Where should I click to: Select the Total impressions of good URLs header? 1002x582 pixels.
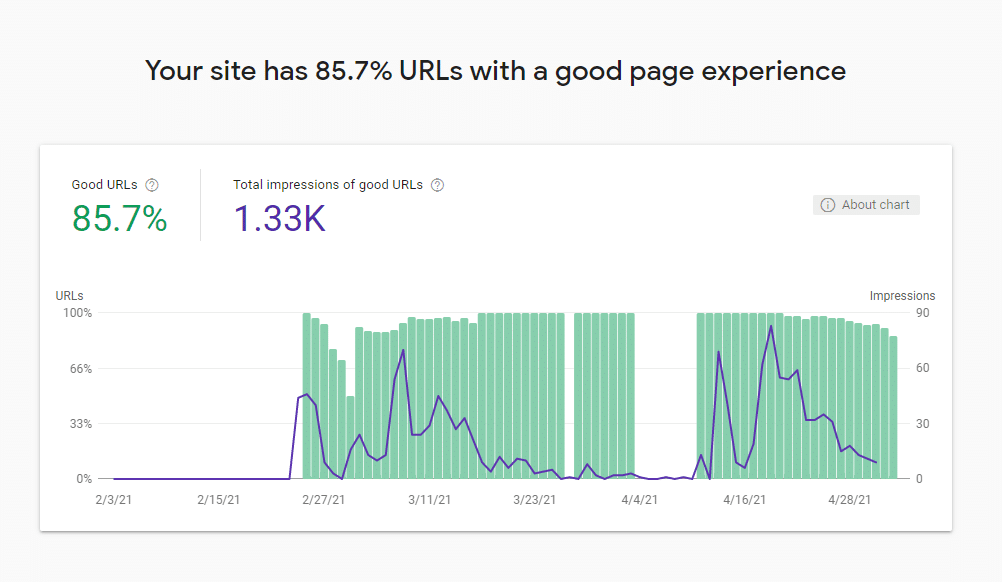[x=326, y=184]
